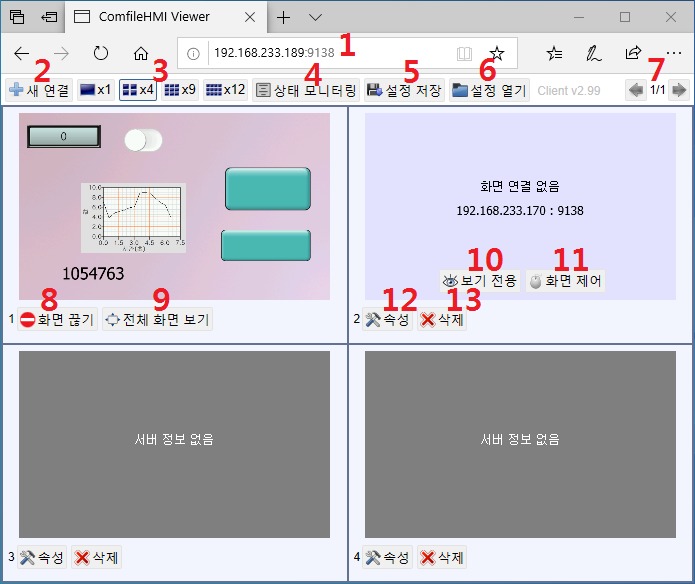Open a new browser tab
The height and width of the screenshot is (584, 695).
(x=284, y=17)
